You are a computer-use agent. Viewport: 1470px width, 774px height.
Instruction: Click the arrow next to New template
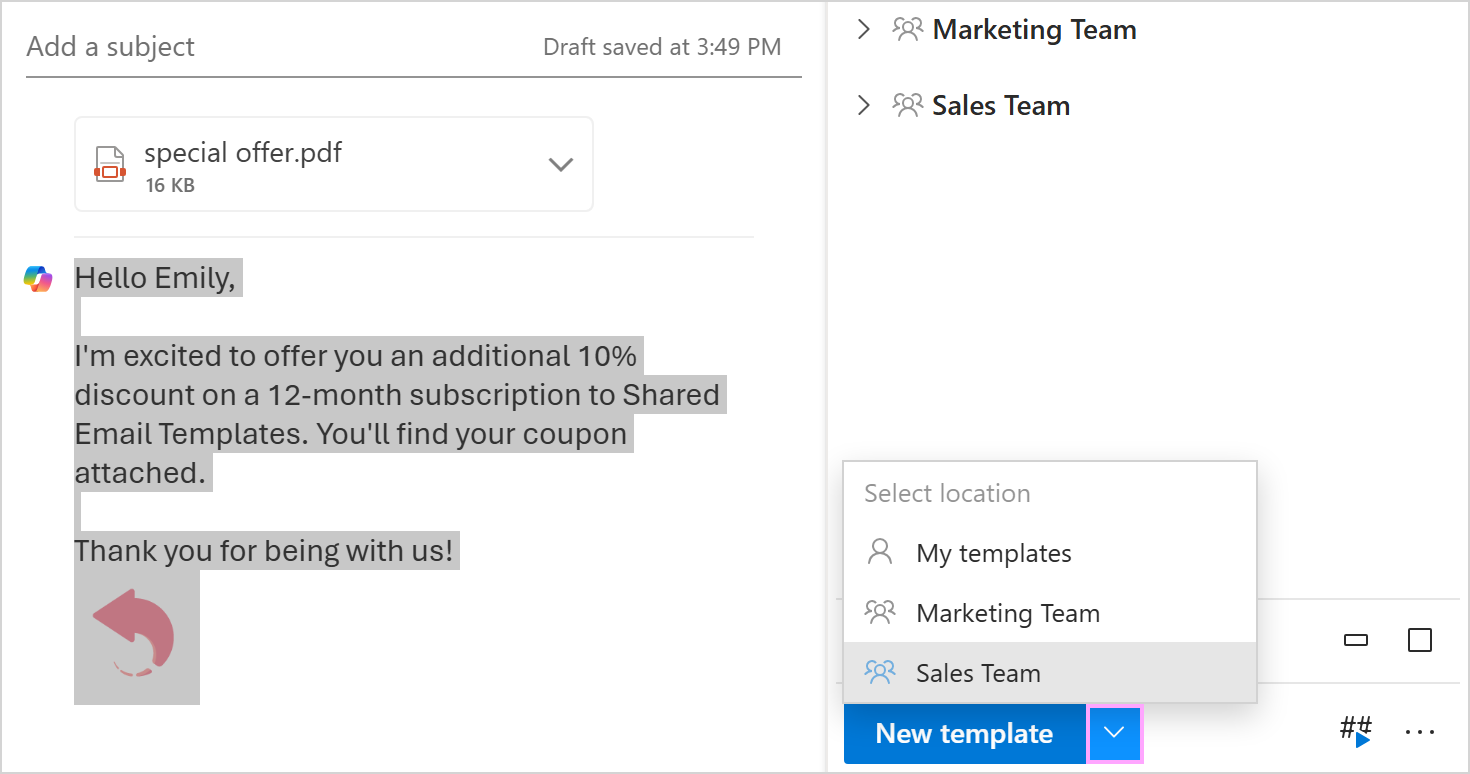point(1114,734)
